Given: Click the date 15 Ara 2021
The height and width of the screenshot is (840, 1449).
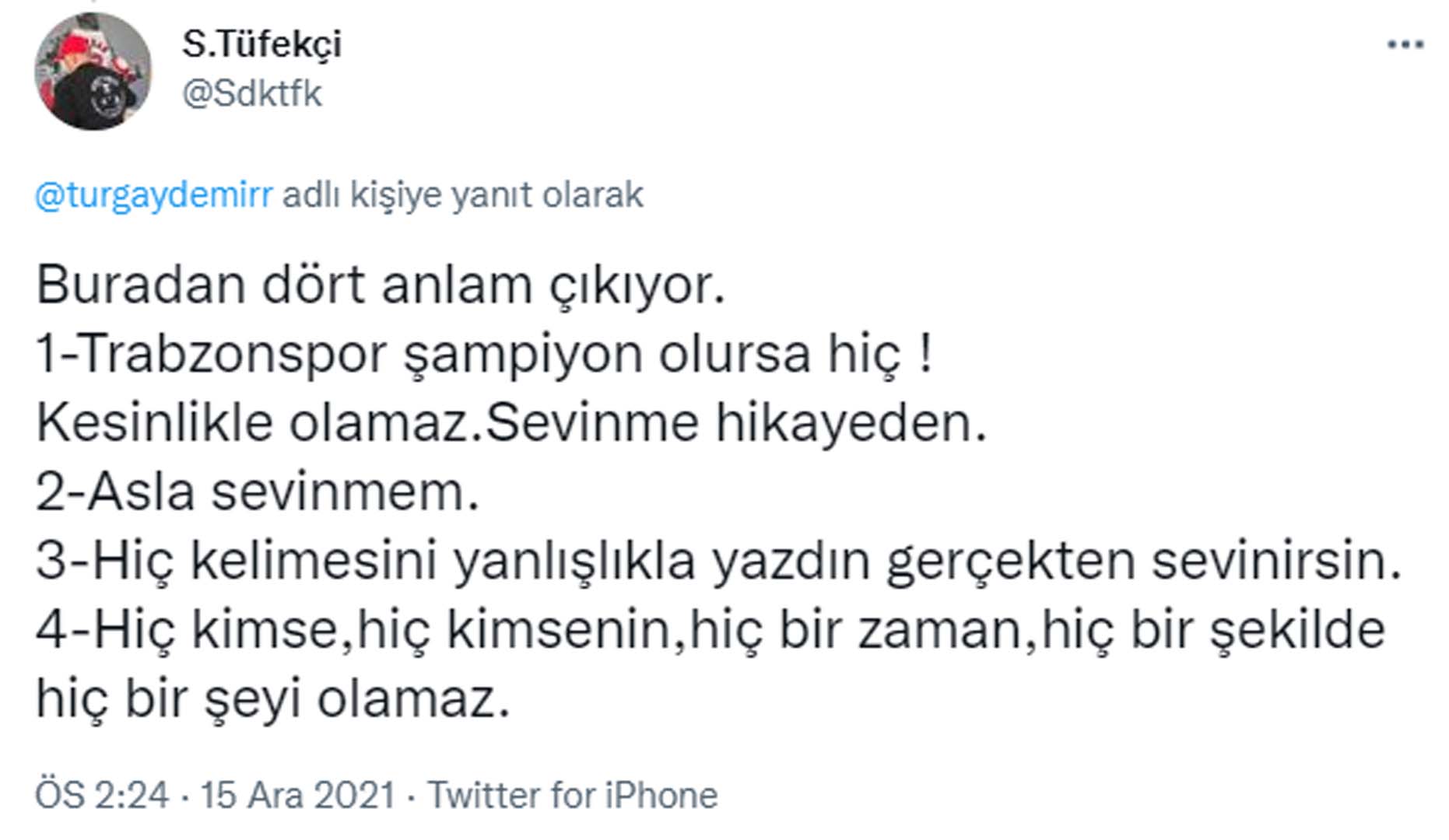Looking at the screenshot, I should tap(300, 796).
